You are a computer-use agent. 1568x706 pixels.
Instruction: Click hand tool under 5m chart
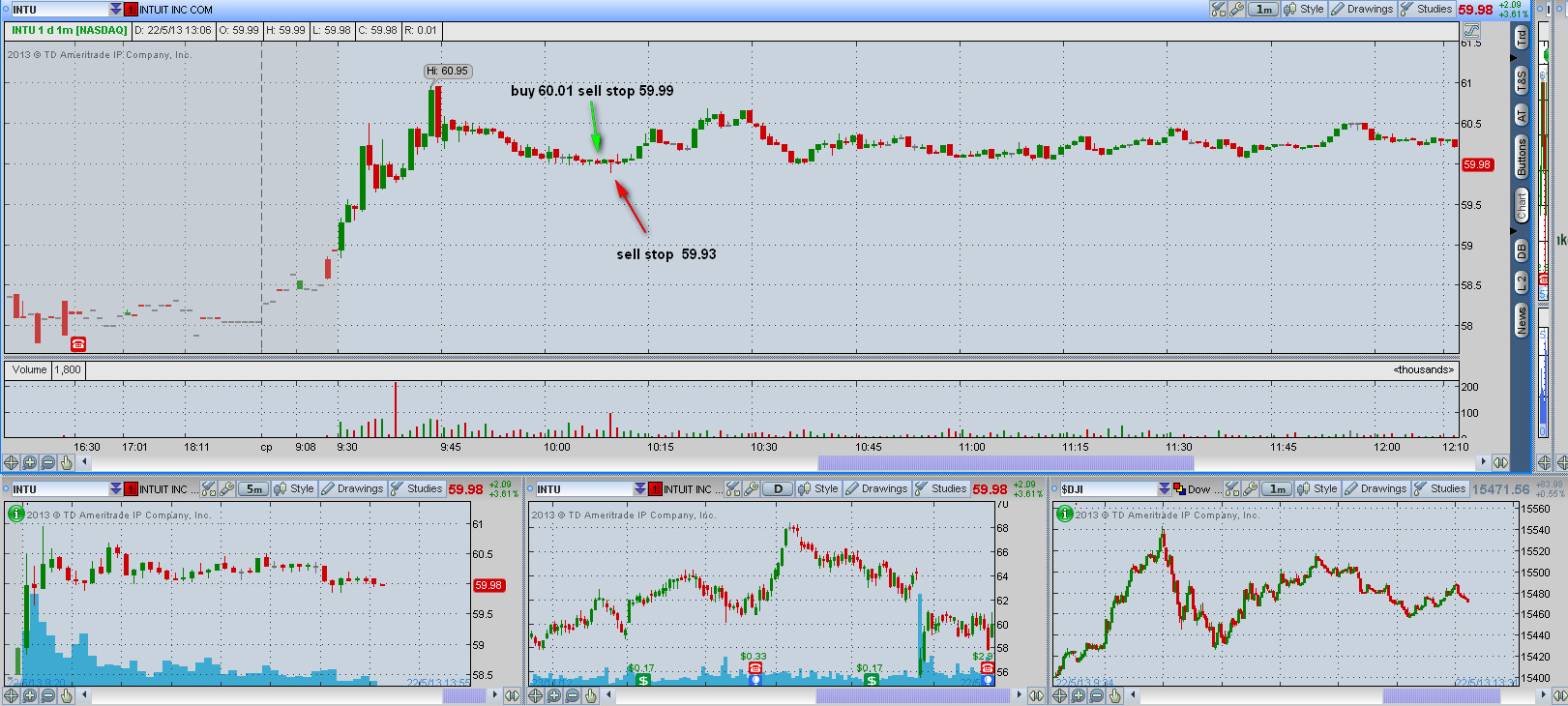(x=66, y=695)
